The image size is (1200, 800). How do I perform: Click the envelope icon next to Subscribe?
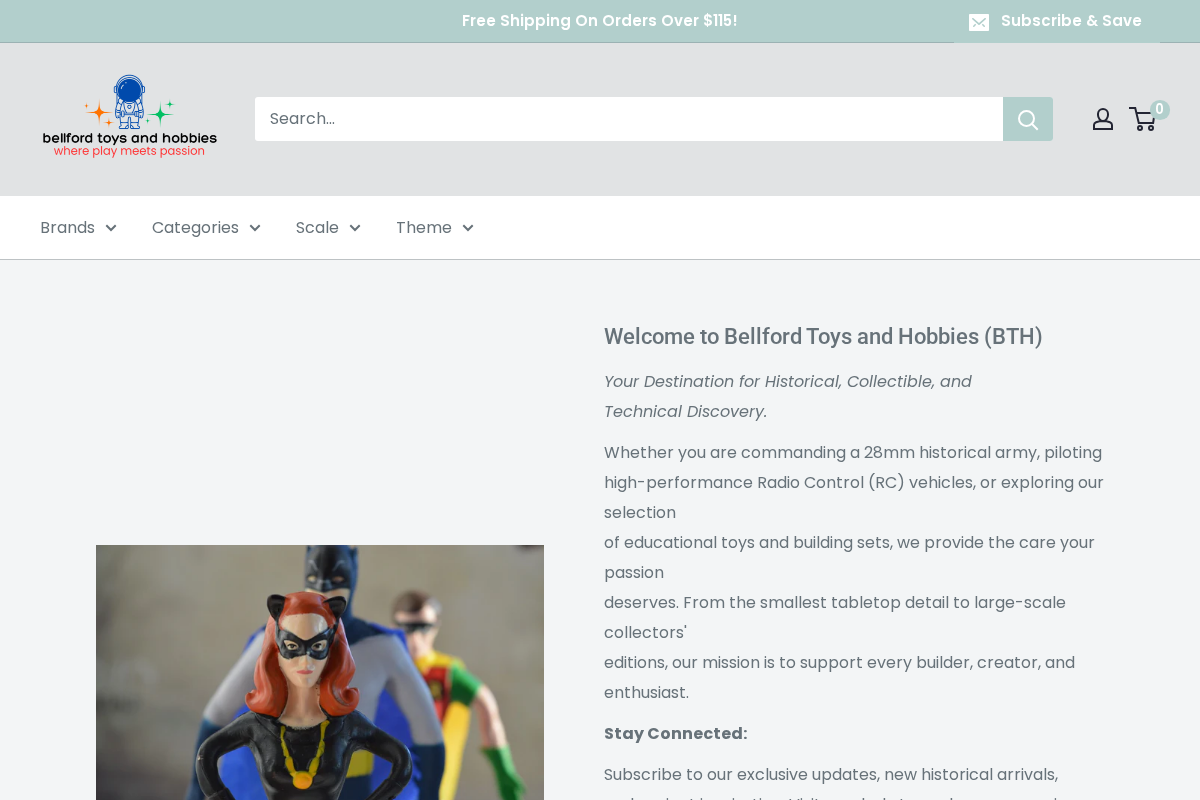(978, 20)
